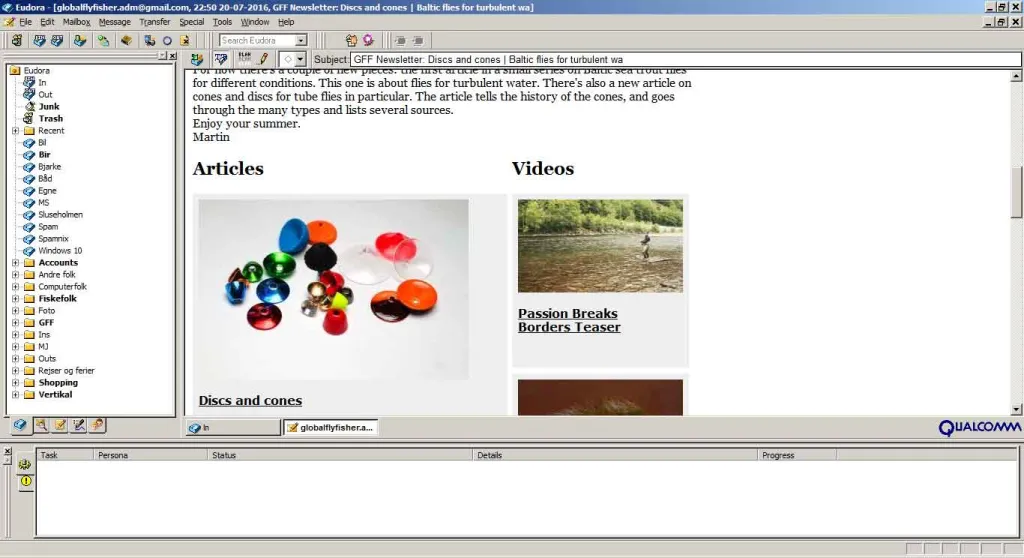The width and height of the screenshot is (1024, 558).
Task: Click the trash-can delete icon in the main toolbar
Action: click(17, 41)
